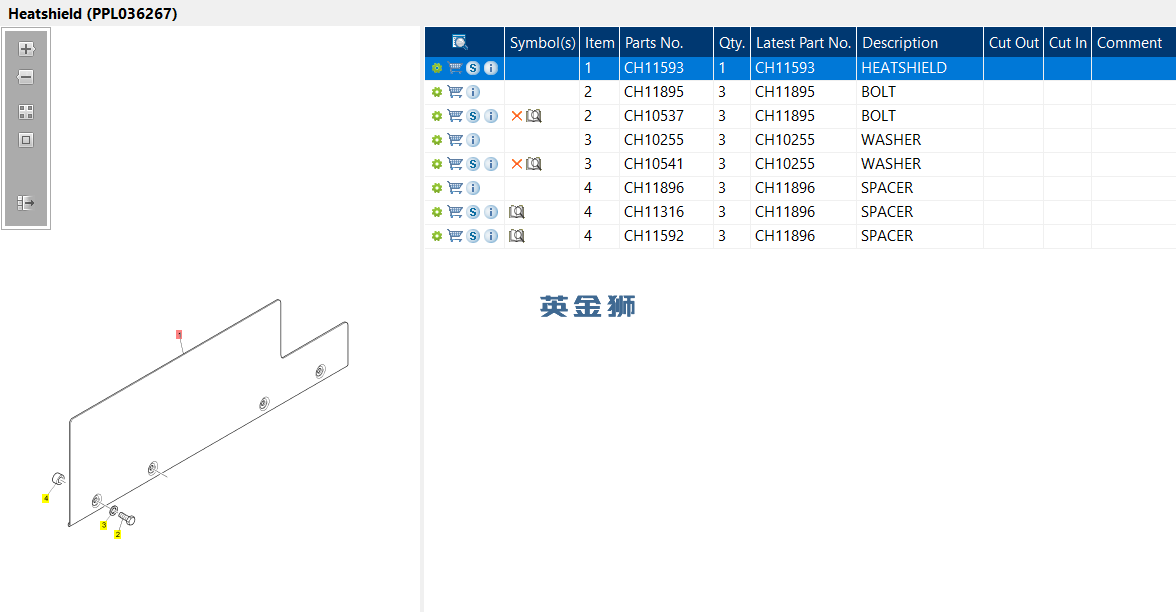The width and height of the screenshot is (1176, 612).
Task: Zoom in on the heatshield diagram
Action: [x=26, y=49]
